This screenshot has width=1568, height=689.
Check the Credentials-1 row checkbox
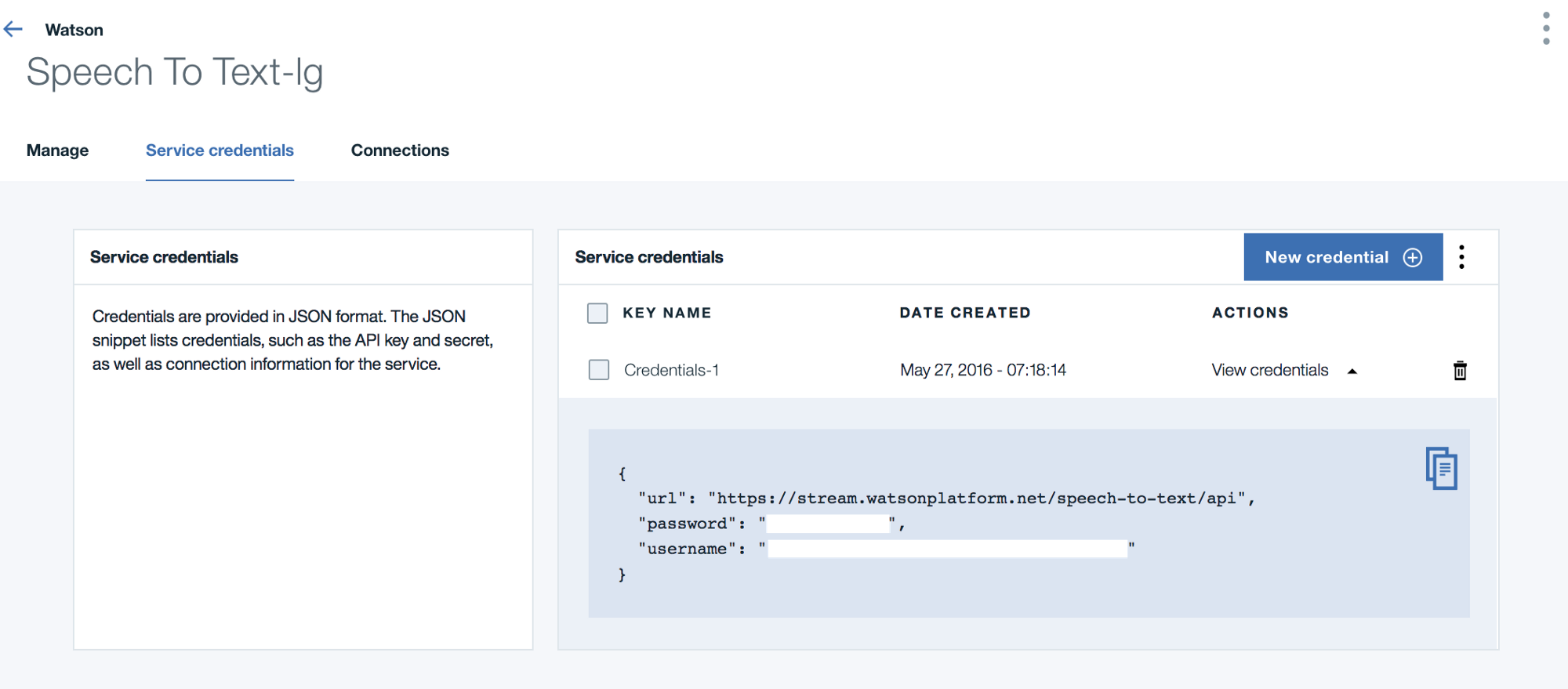pyautogui.click(x=599, y=370)
